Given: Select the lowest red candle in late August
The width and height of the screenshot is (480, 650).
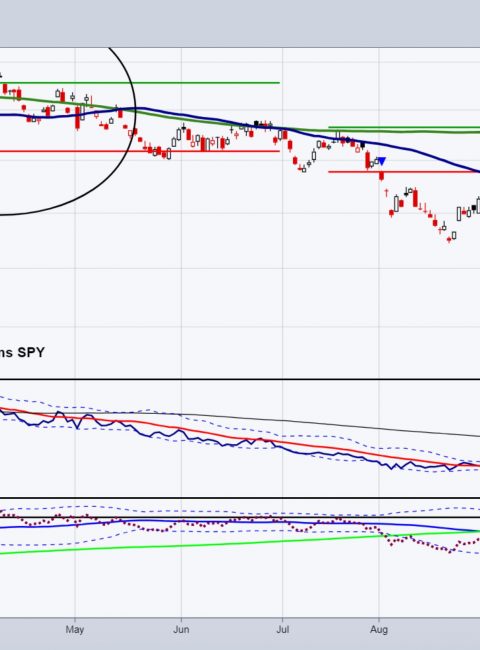Looking at the screenshot, I should click(449, 240).
